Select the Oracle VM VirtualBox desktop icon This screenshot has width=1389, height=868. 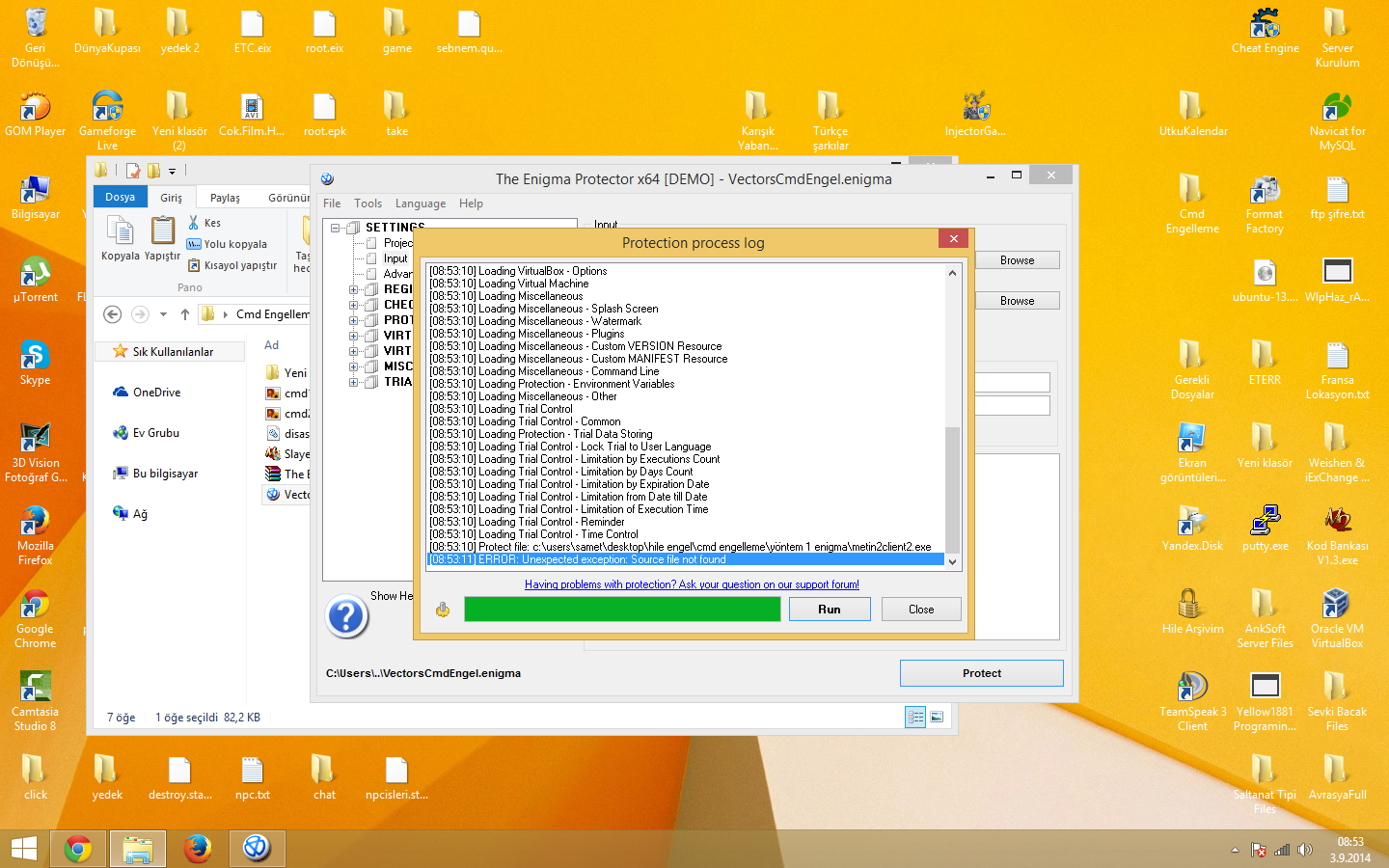[1337, 619]
